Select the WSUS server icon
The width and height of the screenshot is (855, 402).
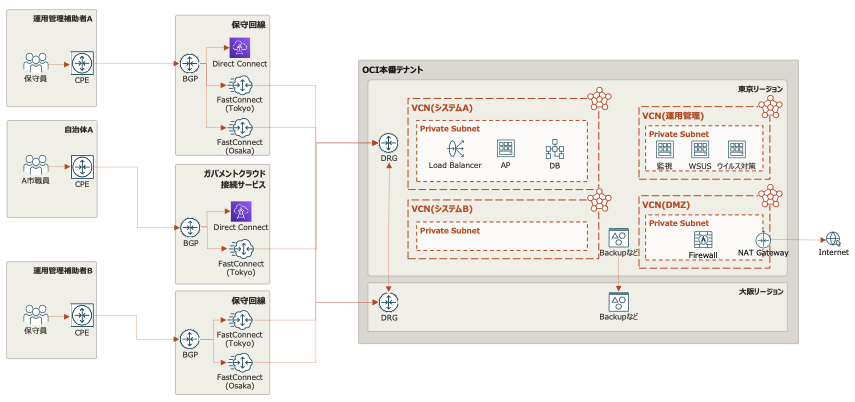click(700, 149)
